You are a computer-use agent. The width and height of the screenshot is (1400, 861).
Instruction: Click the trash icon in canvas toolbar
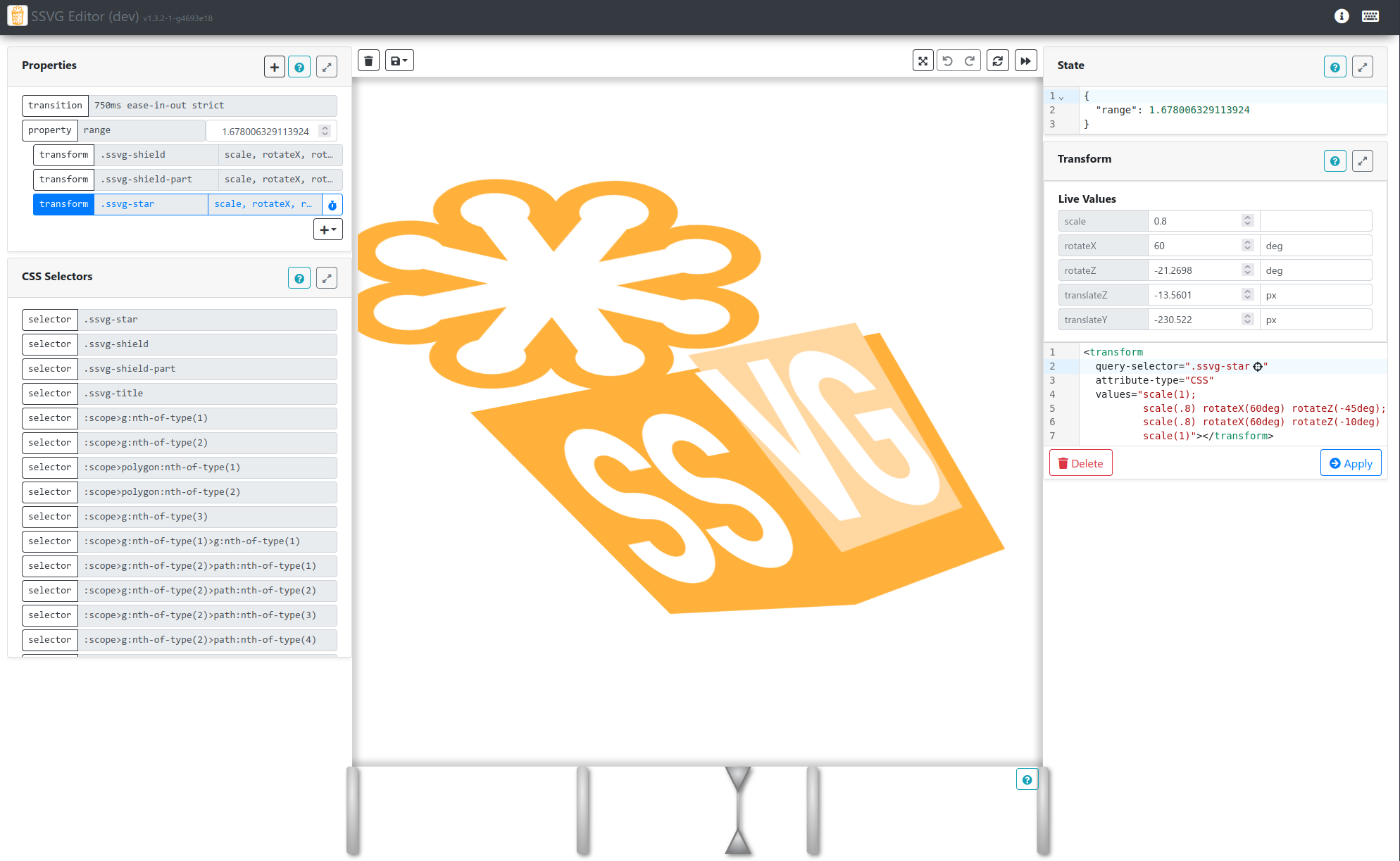coord(368,61)
